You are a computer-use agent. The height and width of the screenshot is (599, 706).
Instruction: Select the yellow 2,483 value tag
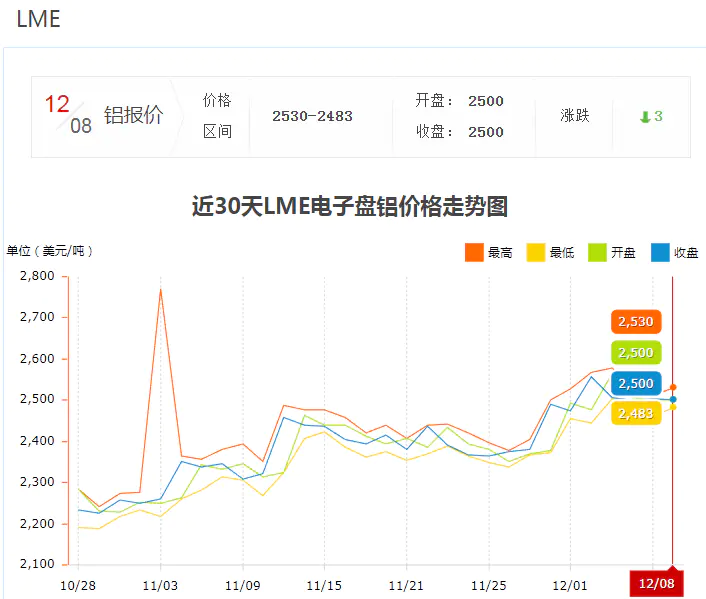coord(635,413)
